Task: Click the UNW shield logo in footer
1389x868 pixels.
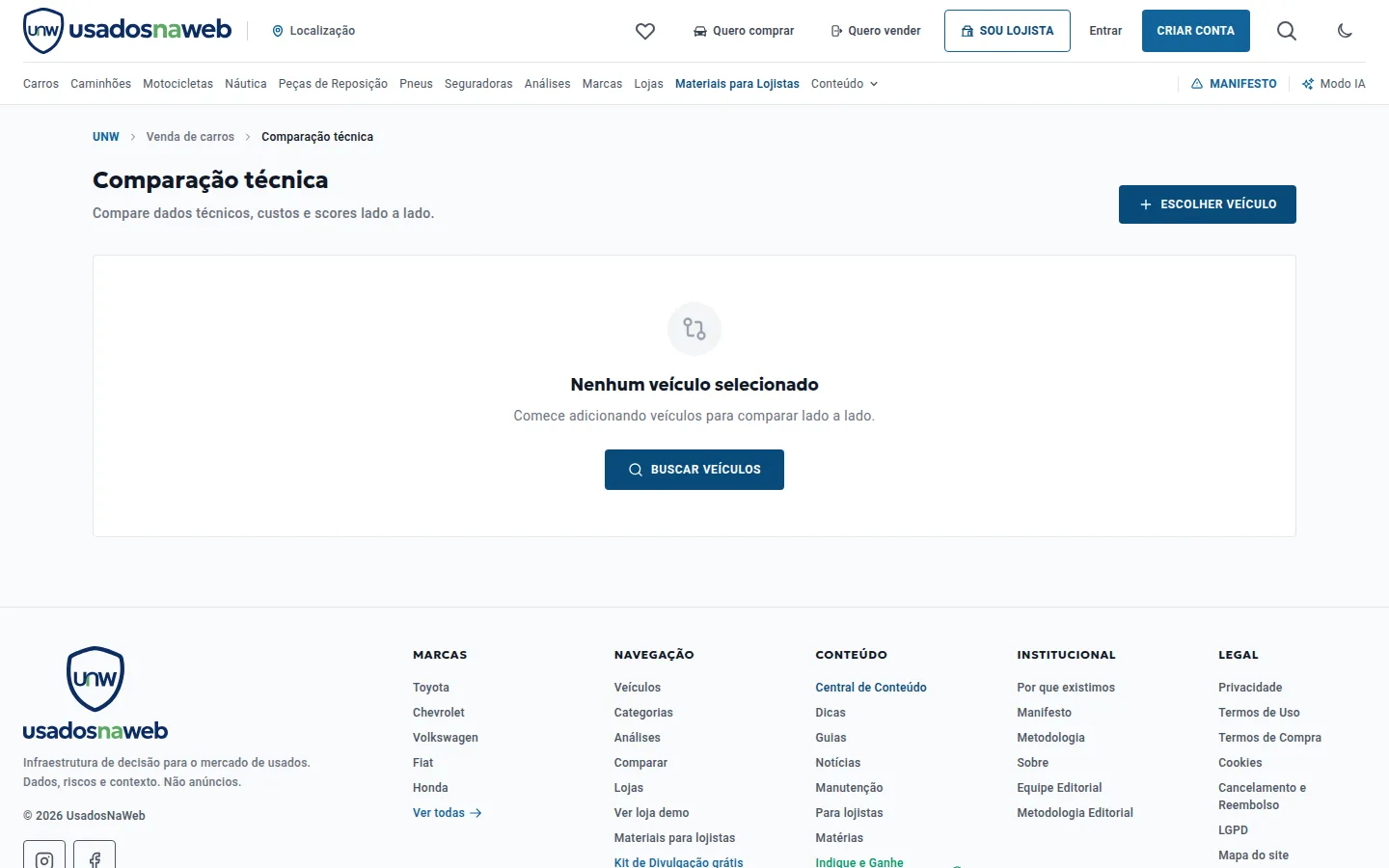Action: click(x=95, y=679)
